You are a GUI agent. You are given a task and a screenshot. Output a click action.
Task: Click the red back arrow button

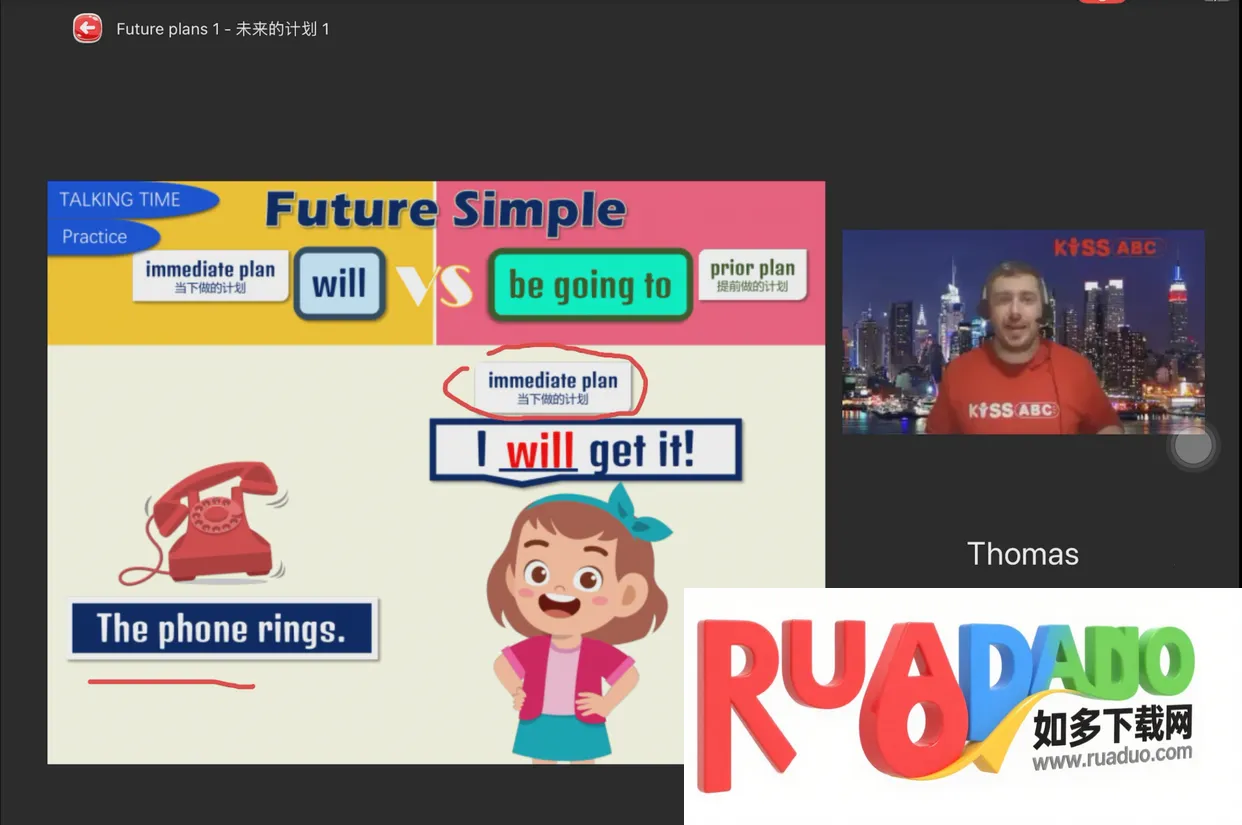(x=88, y=29)
